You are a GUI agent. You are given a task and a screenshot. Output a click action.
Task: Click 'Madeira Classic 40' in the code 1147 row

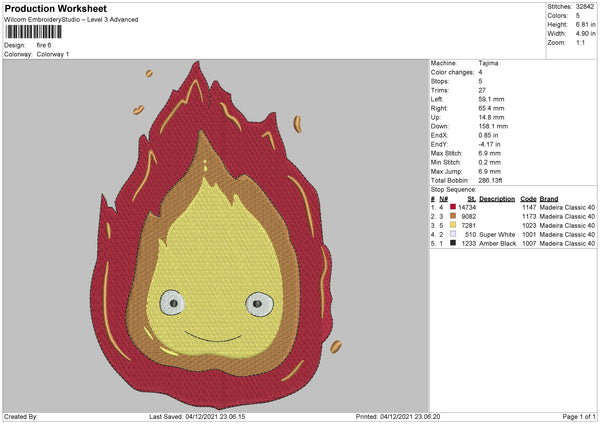(567, 207)
